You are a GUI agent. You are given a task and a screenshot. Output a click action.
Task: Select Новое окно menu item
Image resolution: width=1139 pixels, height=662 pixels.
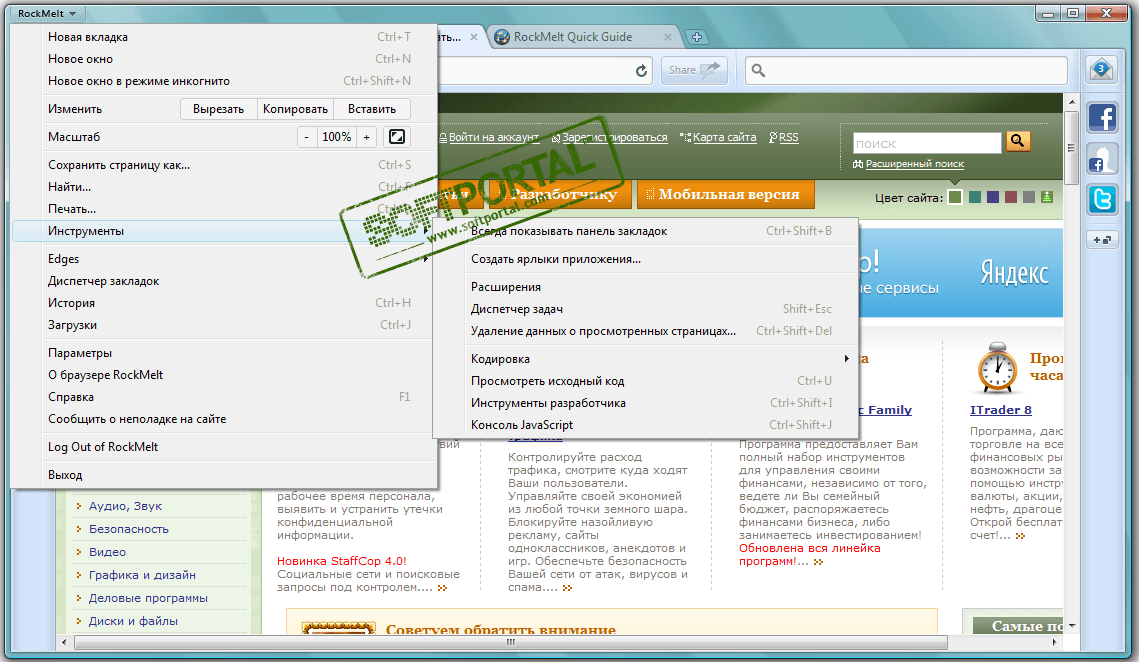click(x=225, y=59)
